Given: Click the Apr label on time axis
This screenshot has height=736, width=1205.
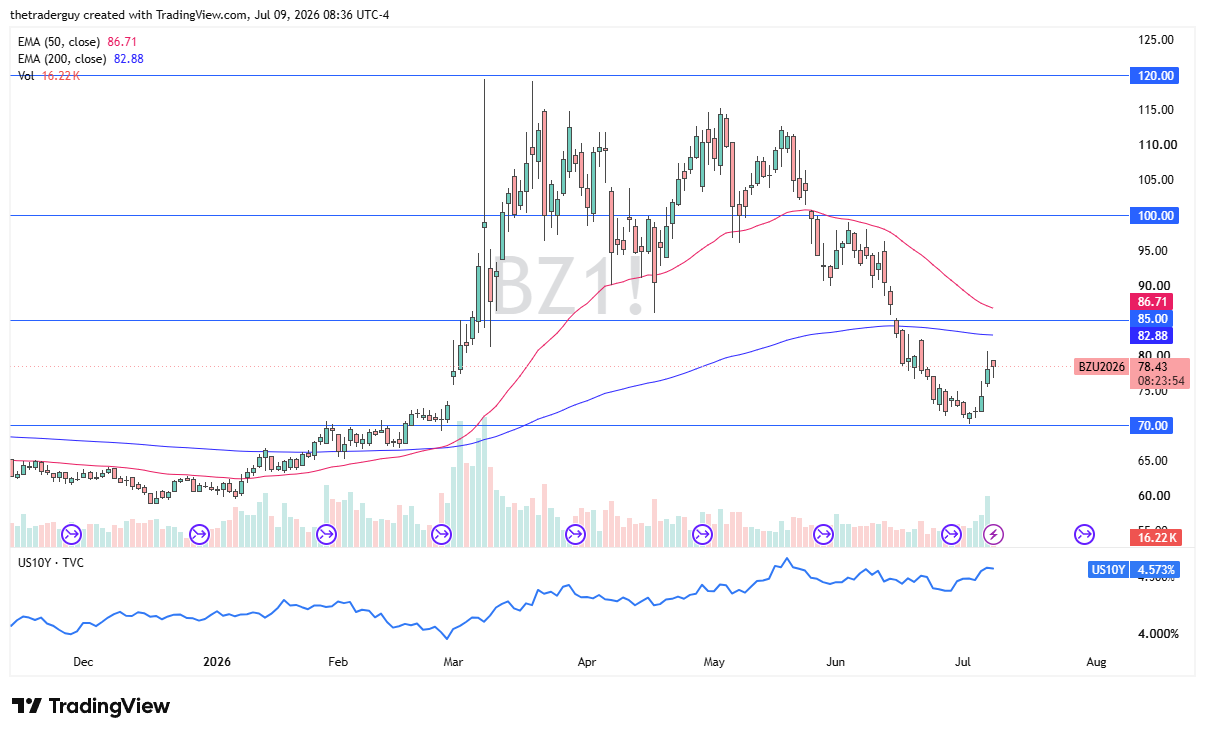Looking at the screenshot, I should tap(587, 661).
